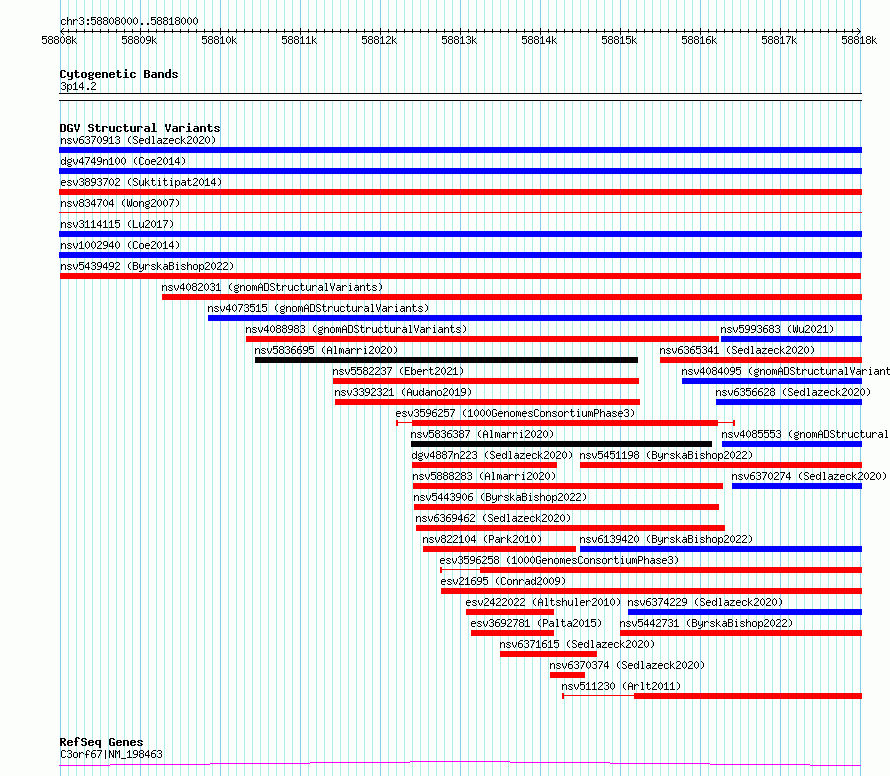Screen dimensions: 890x776
Task: Open nsv5836387 (Almarri2020) label
Action: 482,434
